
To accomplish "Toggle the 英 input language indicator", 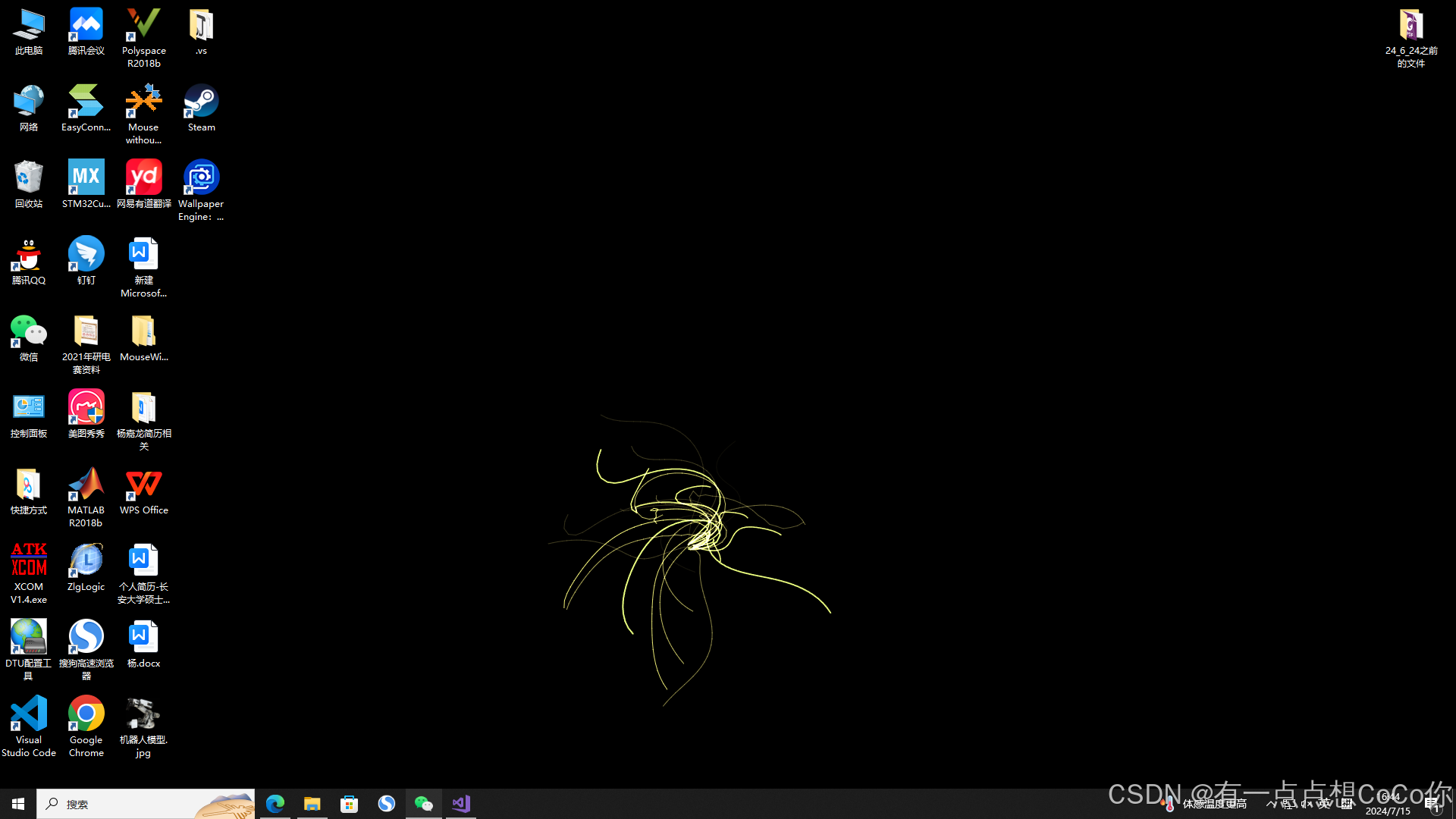I will click(x=1324, y=804).
